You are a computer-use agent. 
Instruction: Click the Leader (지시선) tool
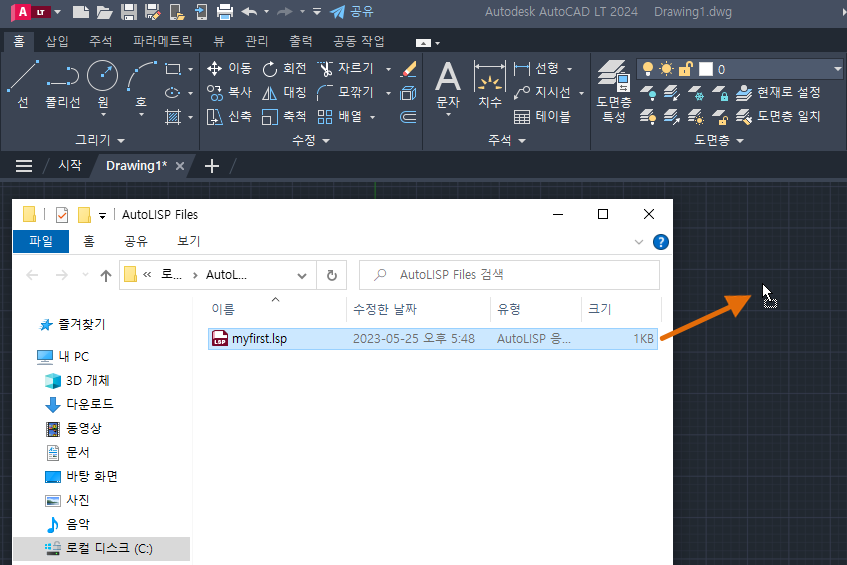tap(542, 92)
